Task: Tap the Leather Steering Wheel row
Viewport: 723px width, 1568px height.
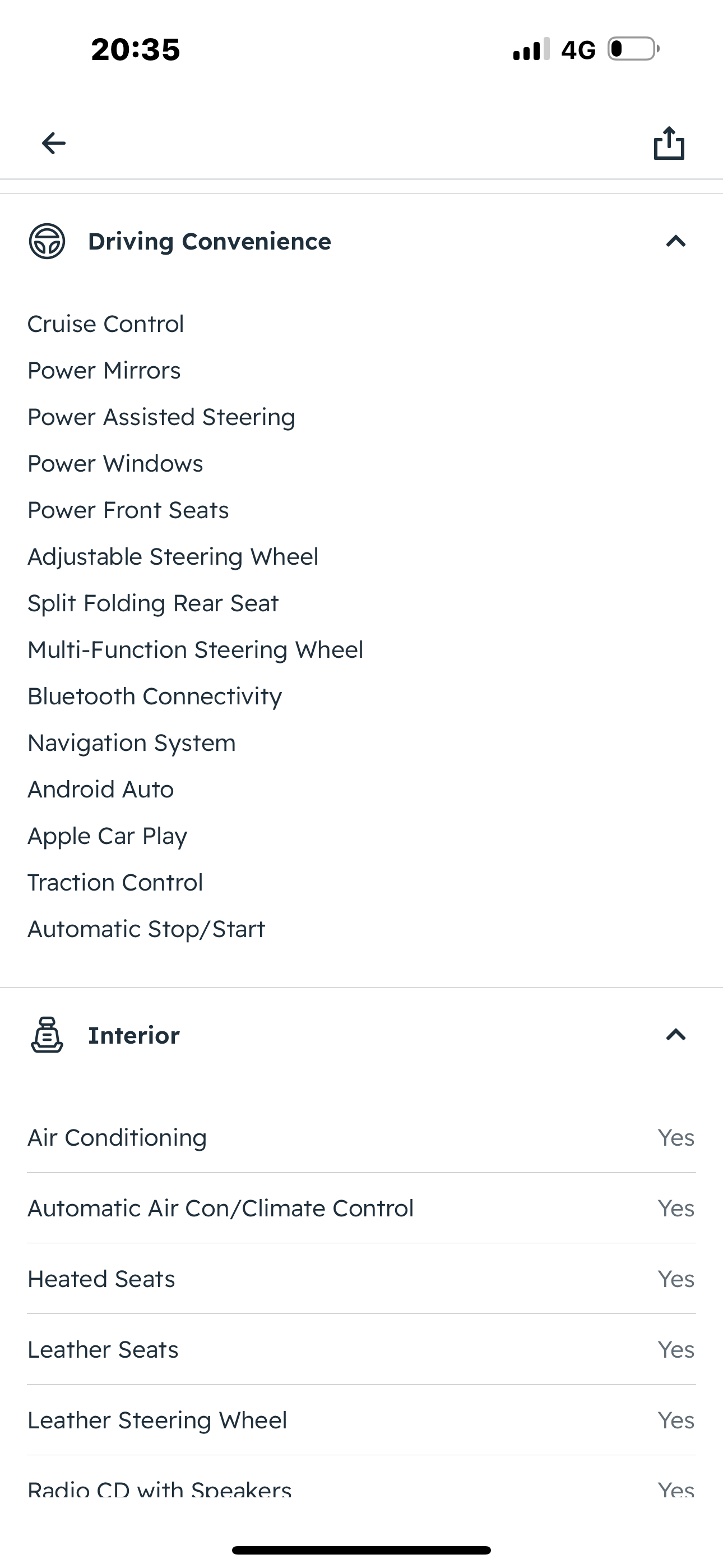Action: (361, 1420)
